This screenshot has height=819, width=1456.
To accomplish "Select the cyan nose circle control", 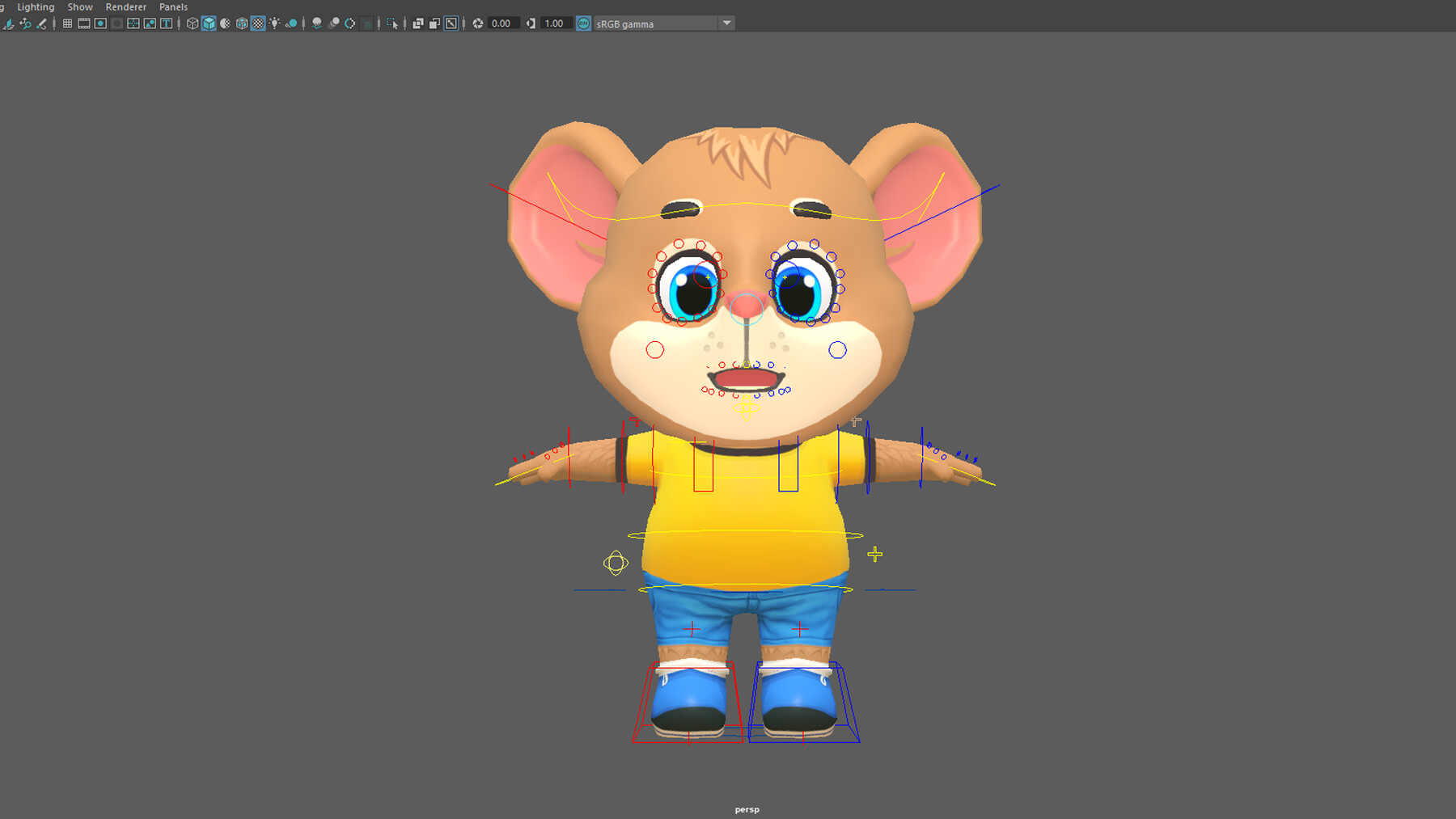I will point(746,310).
